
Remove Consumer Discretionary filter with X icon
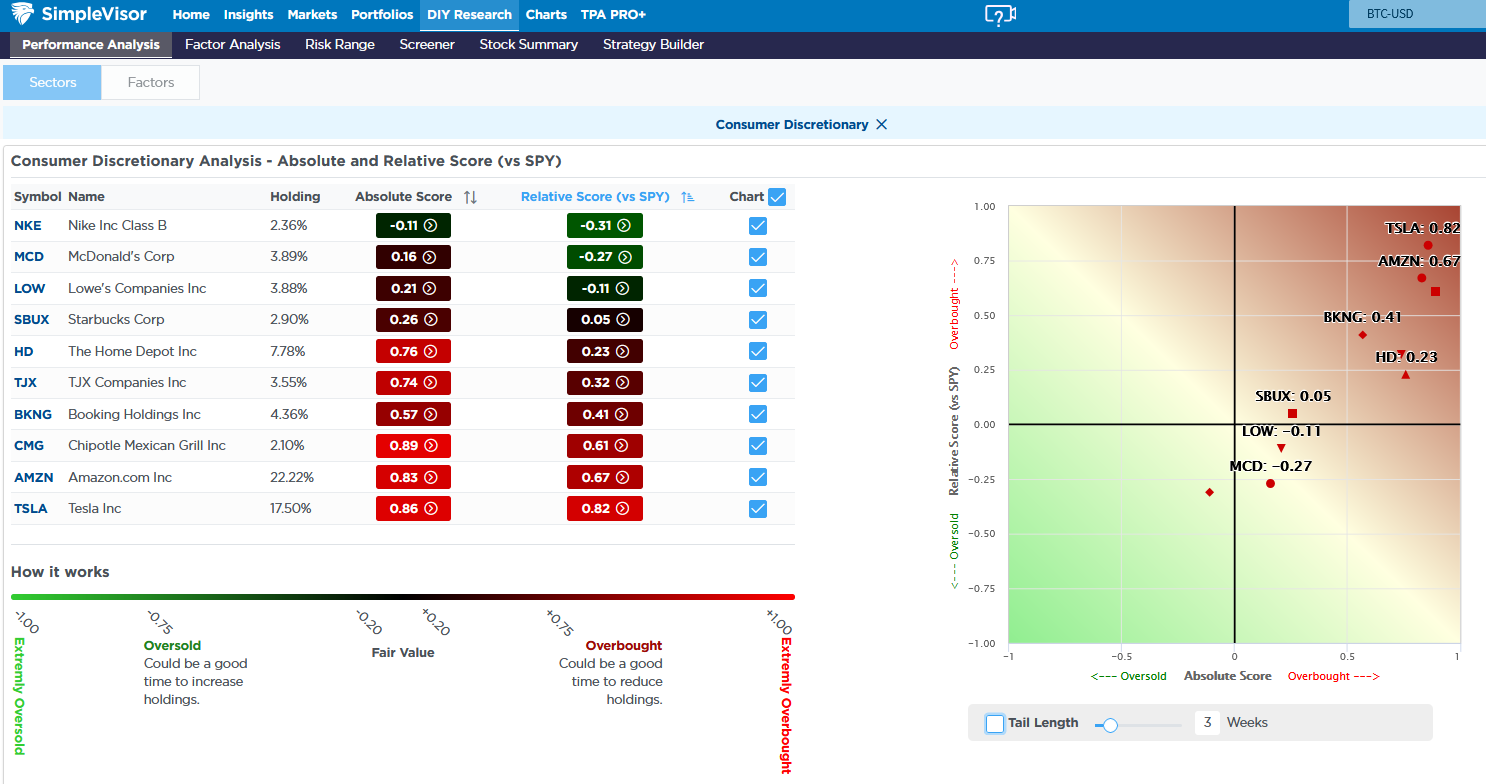click(881, 125)
